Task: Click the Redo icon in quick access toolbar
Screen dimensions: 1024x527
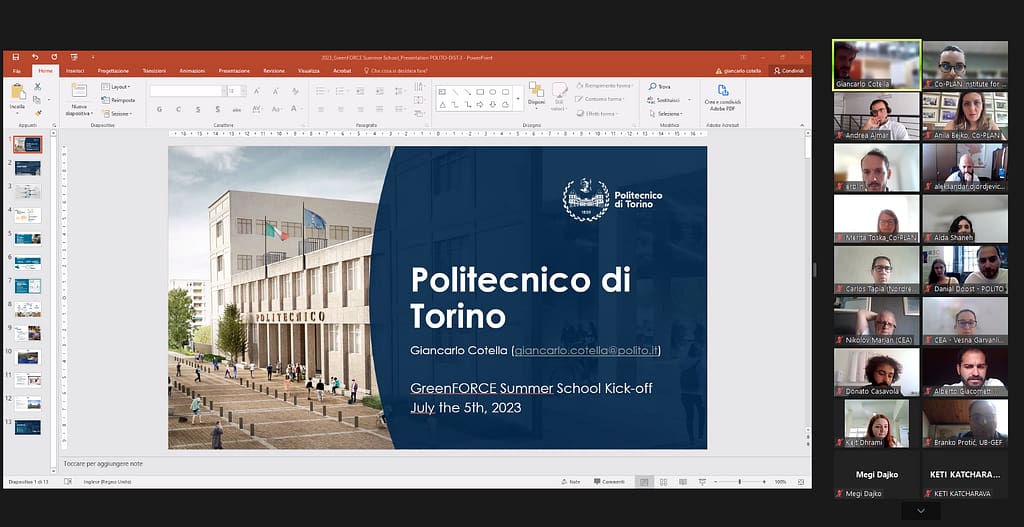Action: point(54,57)
